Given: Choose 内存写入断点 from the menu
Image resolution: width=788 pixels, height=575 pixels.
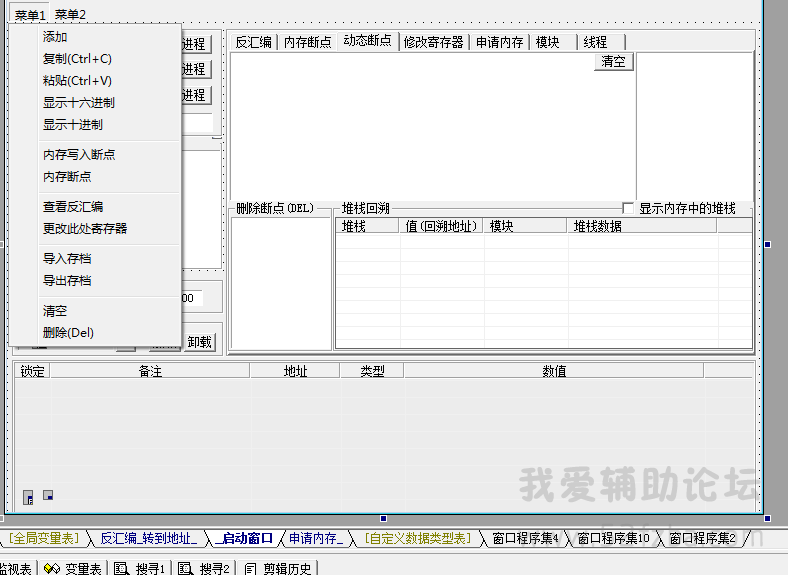Looking at the screenshot, I should coord(78,155).
